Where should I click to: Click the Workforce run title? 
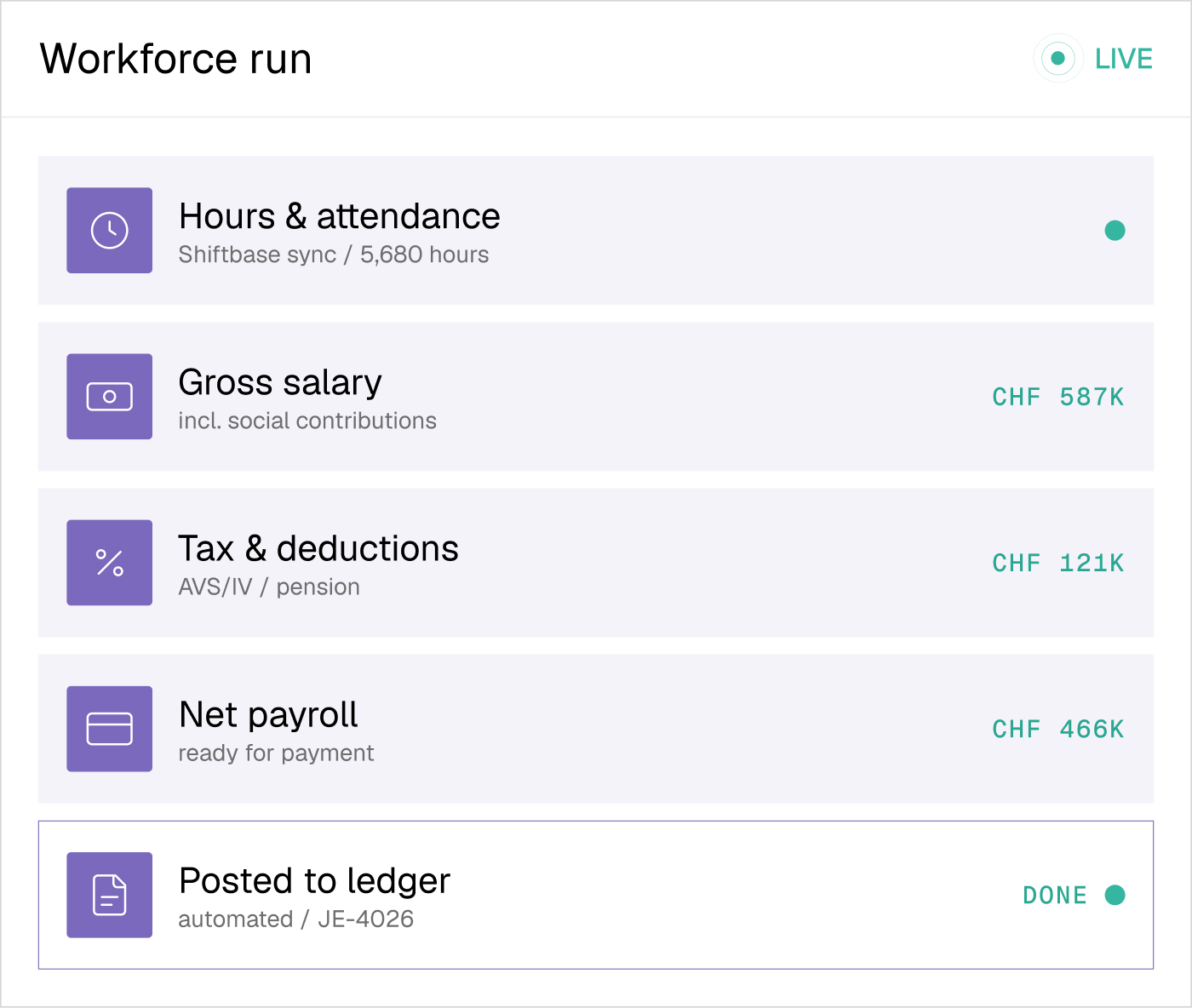(176, 59)
